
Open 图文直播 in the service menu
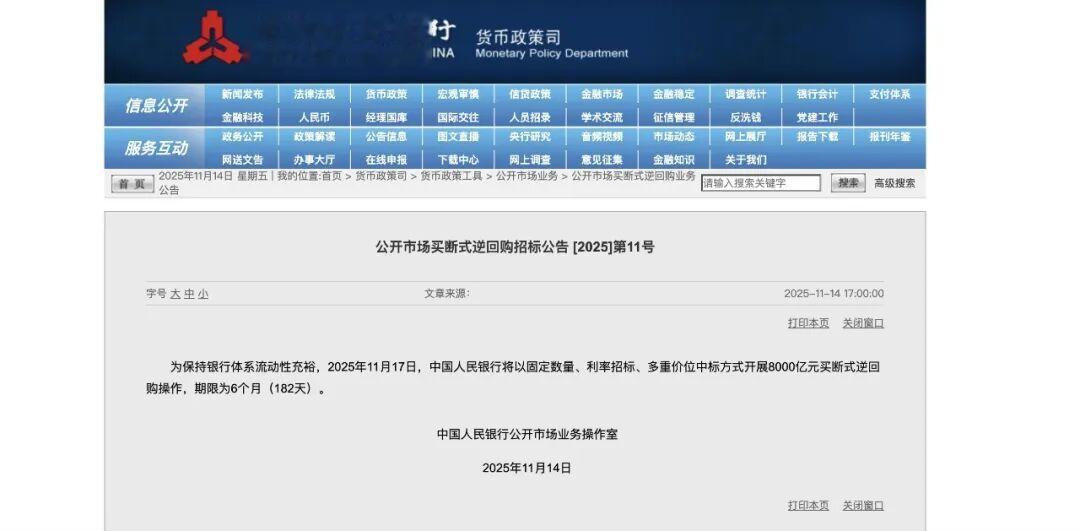(x=458, y=136)
